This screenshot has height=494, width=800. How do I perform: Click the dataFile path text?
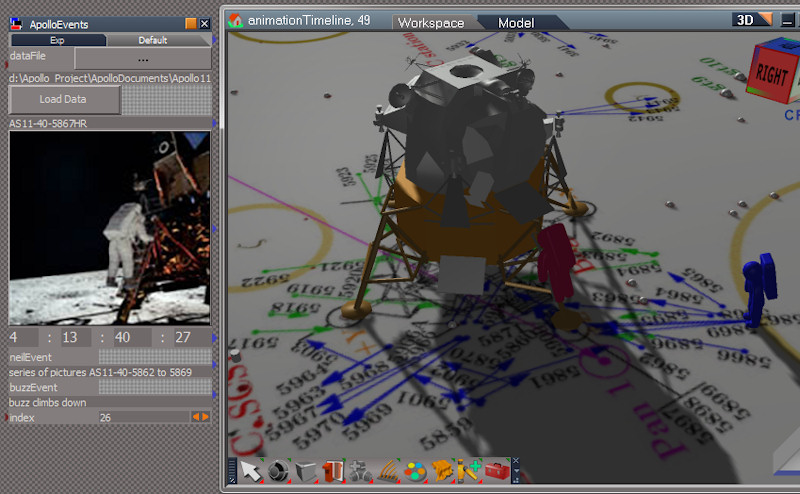[110, 78]
